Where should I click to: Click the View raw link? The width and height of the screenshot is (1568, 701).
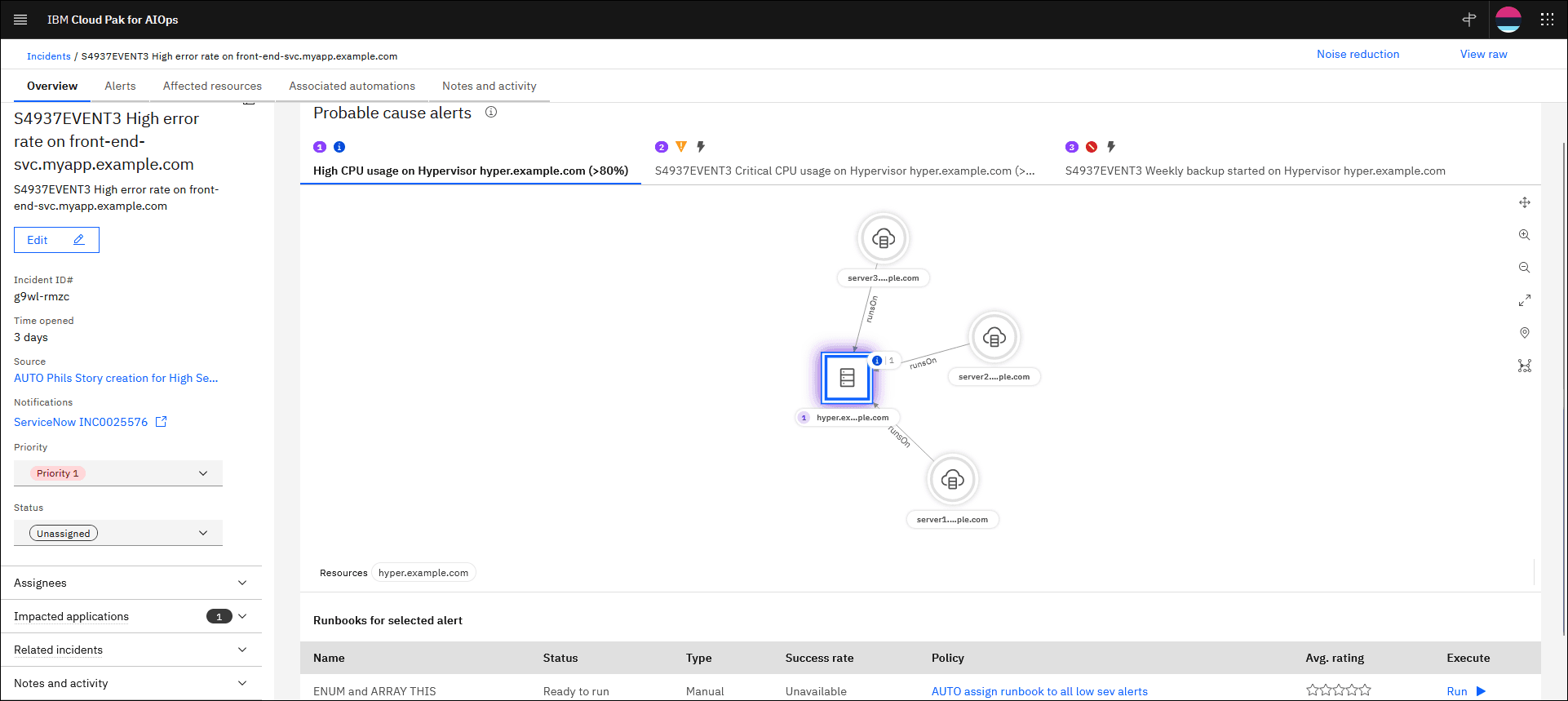point(1483,54)
